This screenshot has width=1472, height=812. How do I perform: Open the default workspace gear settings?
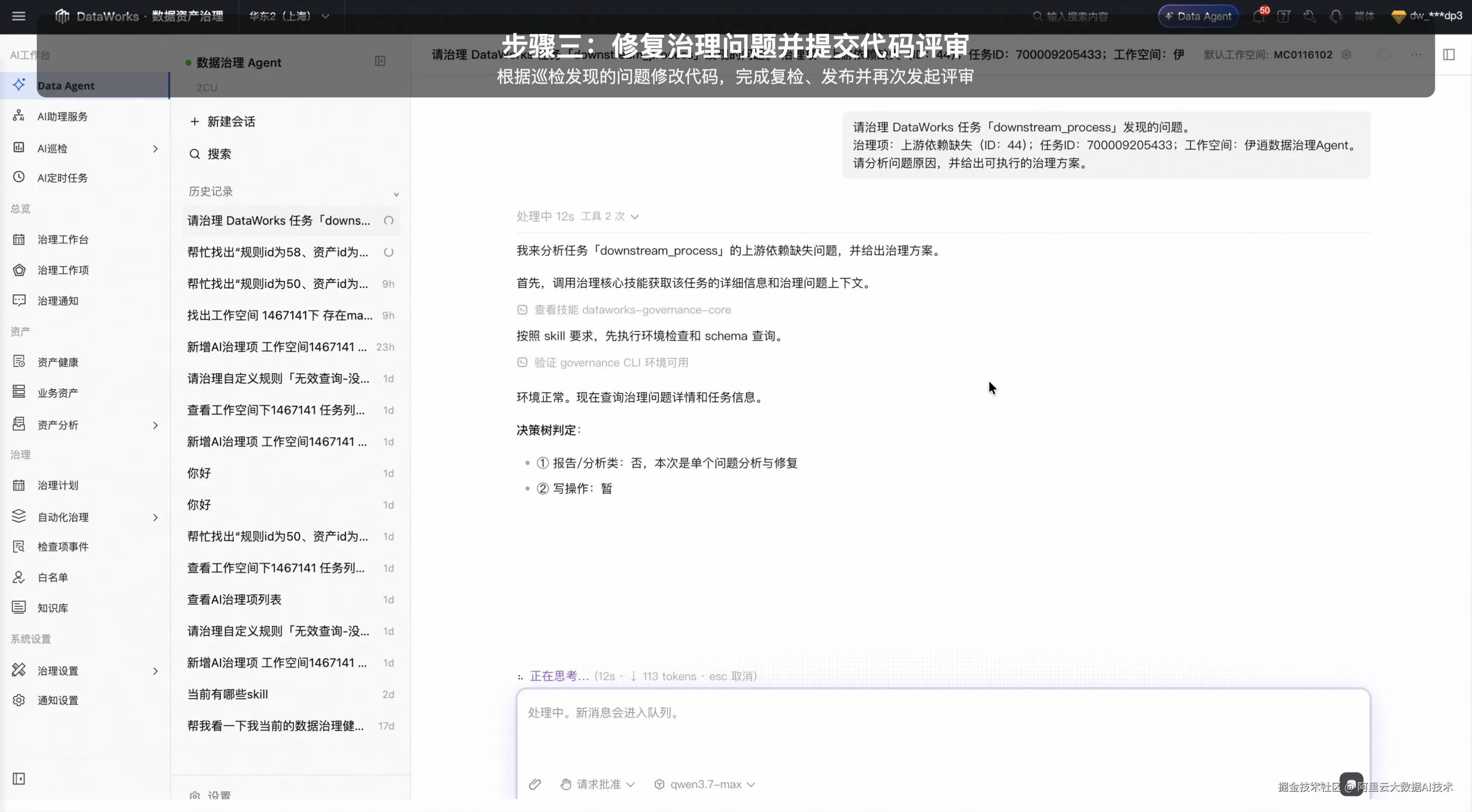pyautogui.click(x=1346, y=55)
